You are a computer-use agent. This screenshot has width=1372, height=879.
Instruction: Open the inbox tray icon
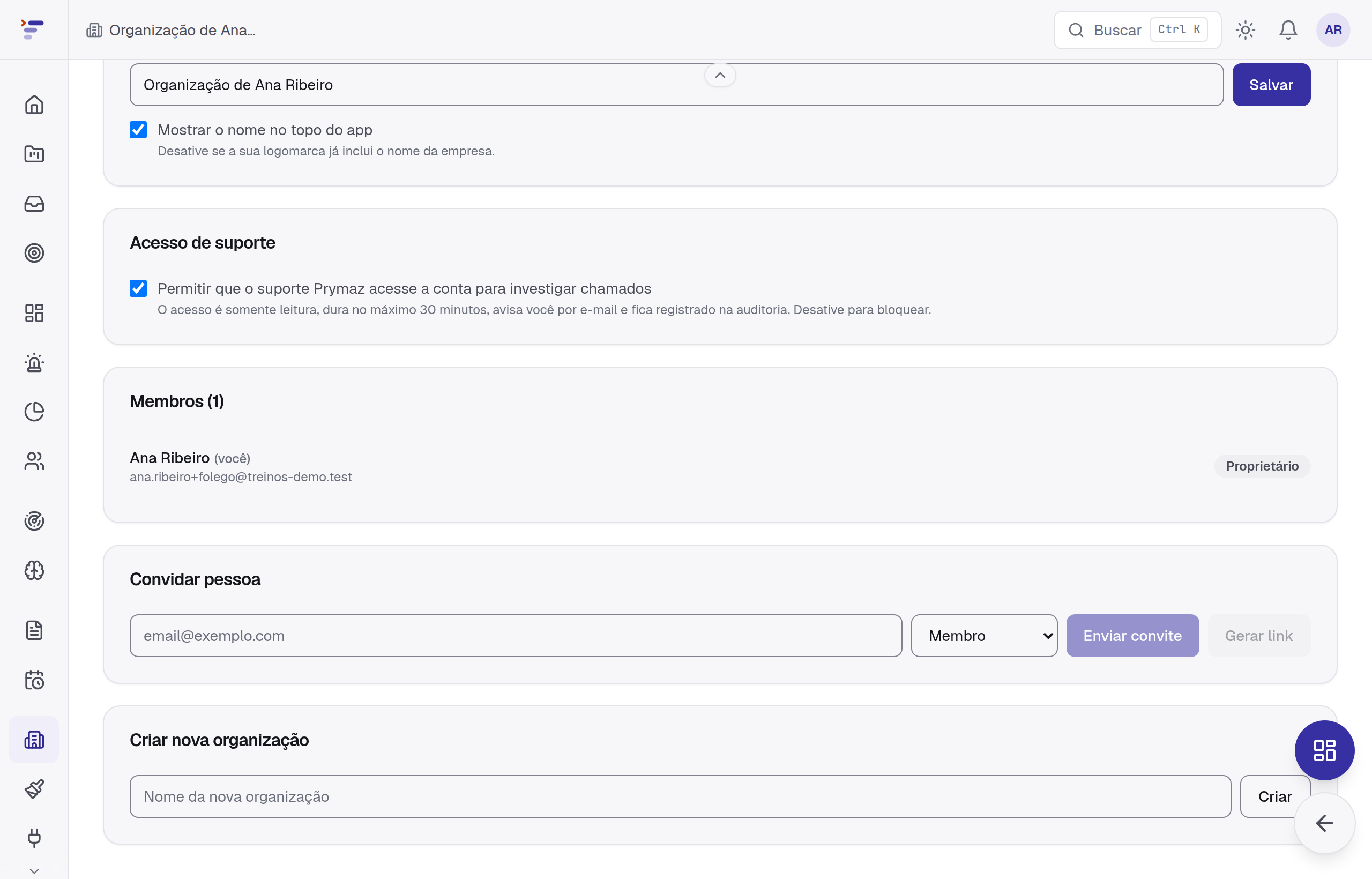tap(34, 204)
